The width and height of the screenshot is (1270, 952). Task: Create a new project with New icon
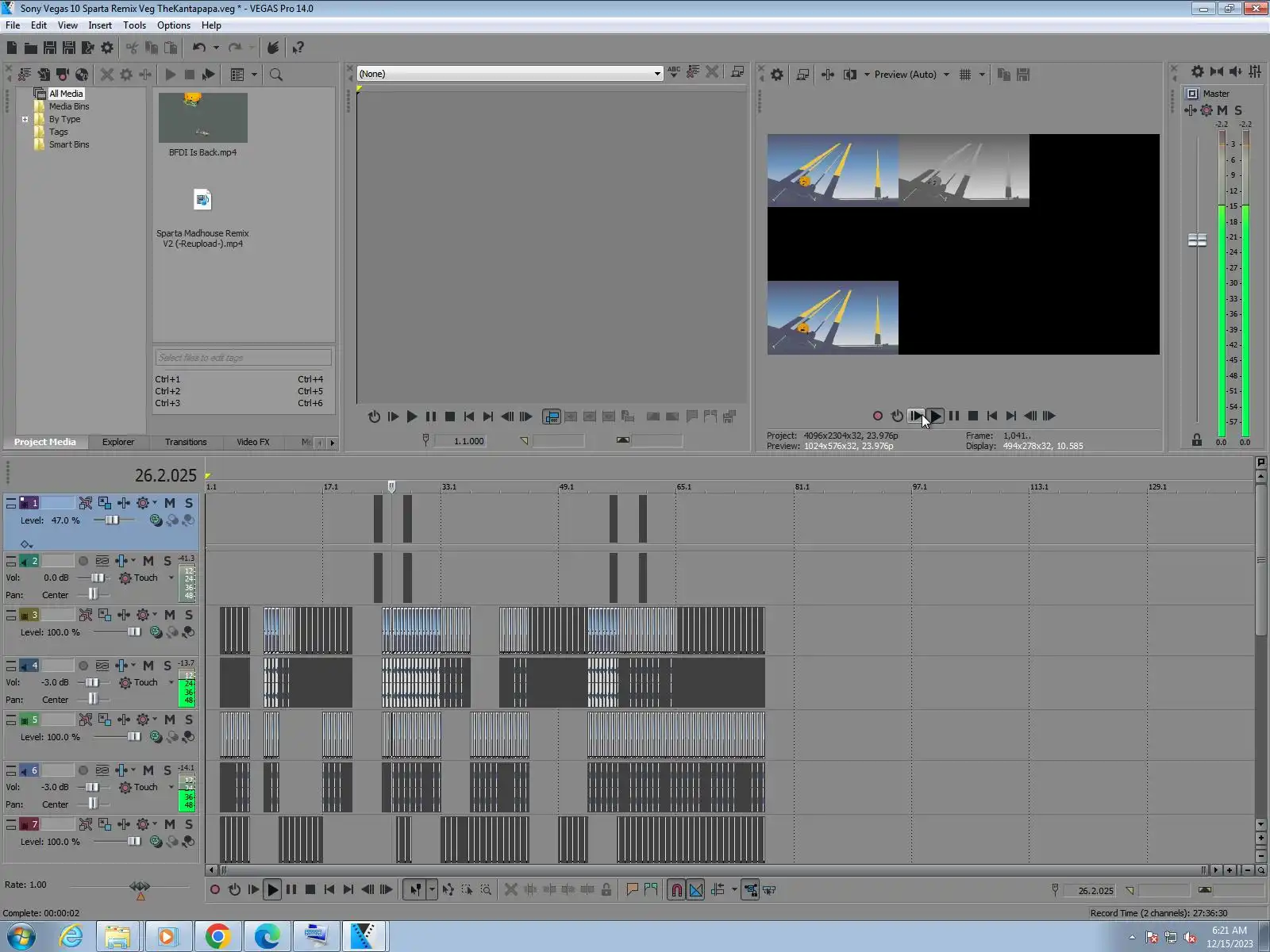12,48
